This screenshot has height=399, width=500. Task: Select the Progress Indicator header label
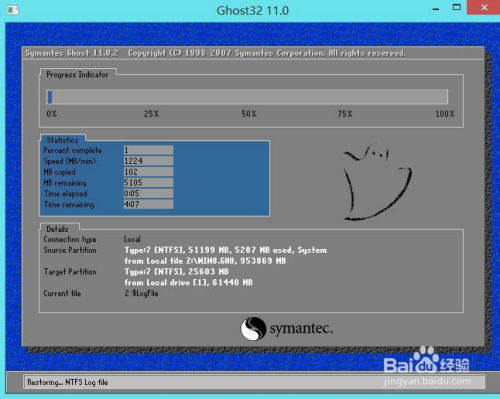click(78, 74)
